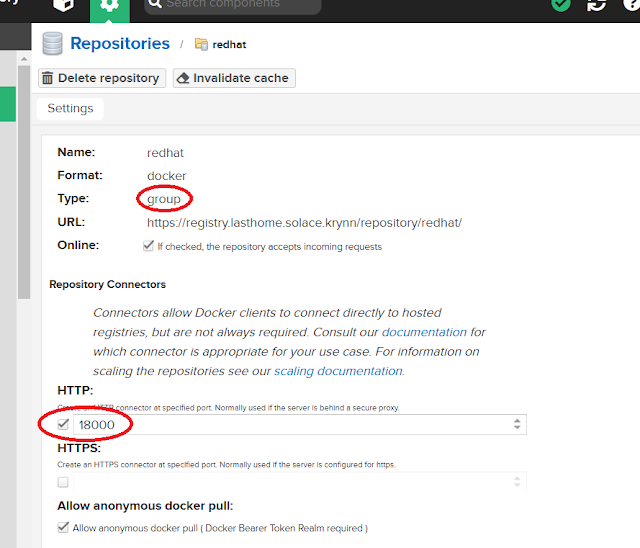The width and height of the screenshot is (640, 548).
Task: Disable the HTTP connector checkbox
Action: click(64, 424)
